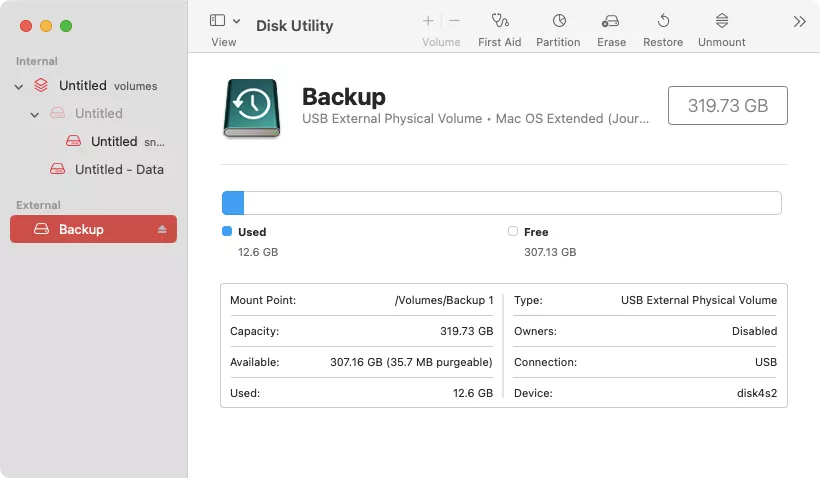Eject Backup disk in sidebar

coord(162,230)
